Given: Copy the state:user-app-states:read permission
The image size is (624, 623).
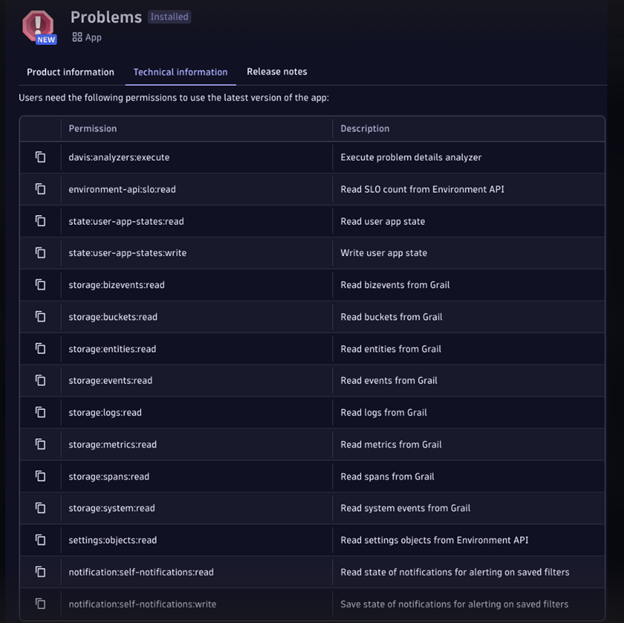Looking at the screenshot, I should pyautogui.click(x=41, y=221).
